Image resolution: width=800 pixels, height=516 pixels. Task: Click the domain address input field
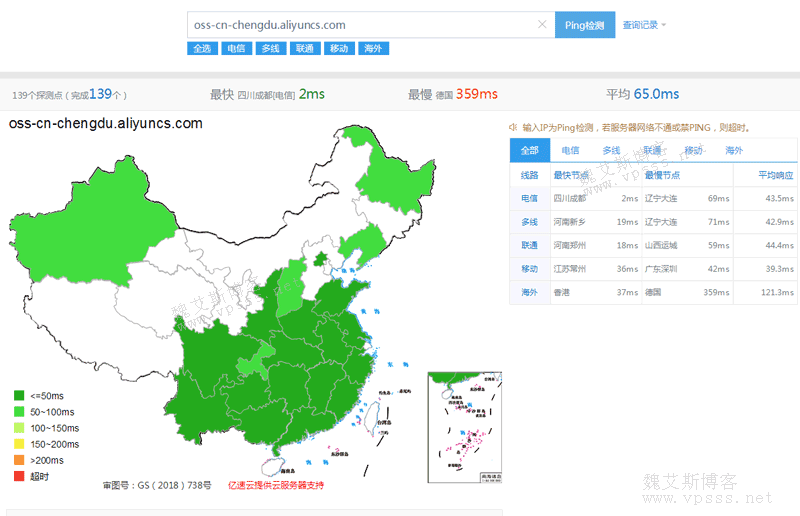pyautogui.click(x=360, y=25)
